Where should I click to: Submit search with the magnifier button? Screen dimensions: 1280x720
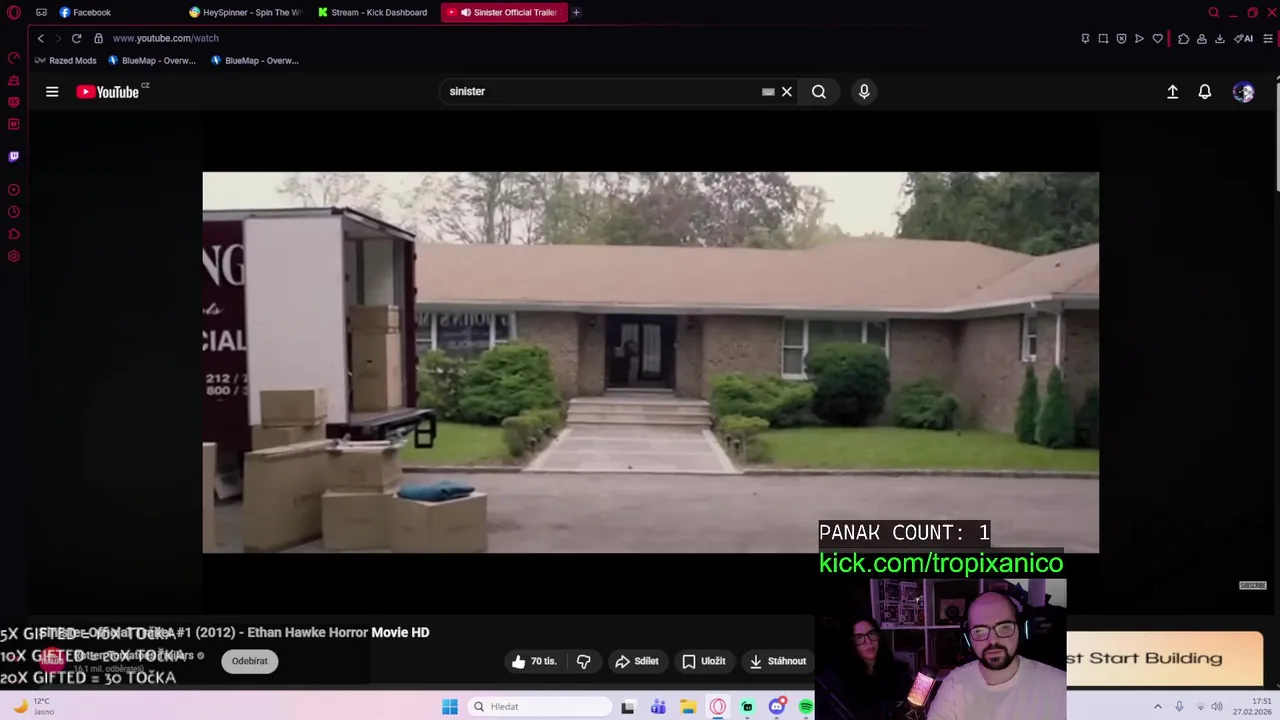pyautogui.click(x=819, y=92)
